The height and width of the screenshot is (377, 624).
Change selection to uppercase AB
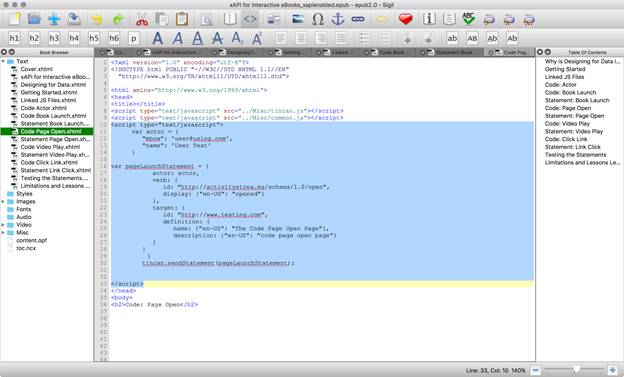click(x=472, y=38)
